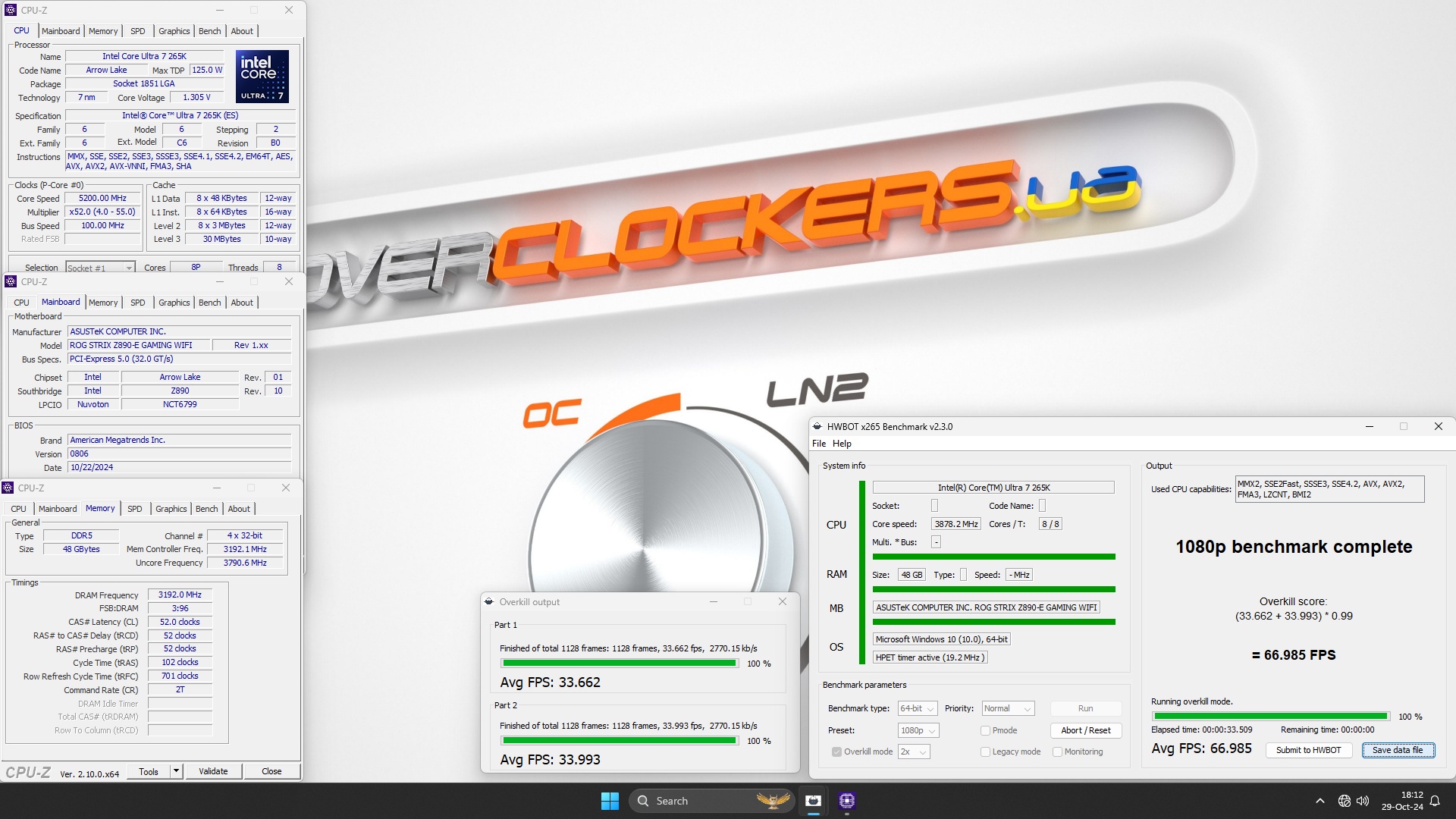Open the Preset 1080p dropdown
Viewport: 1456px width, 819px height.
918,731
